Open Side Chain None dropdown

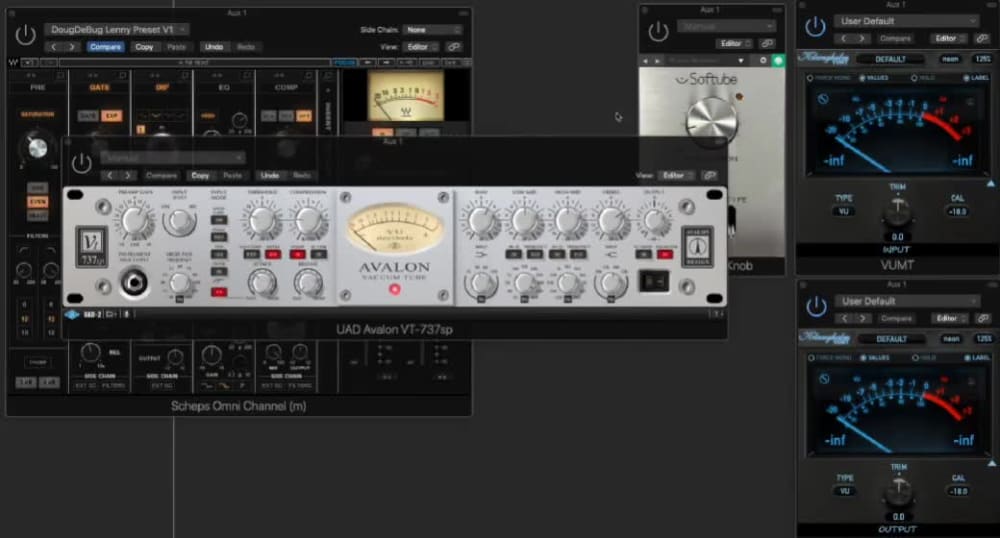[432, 30]
